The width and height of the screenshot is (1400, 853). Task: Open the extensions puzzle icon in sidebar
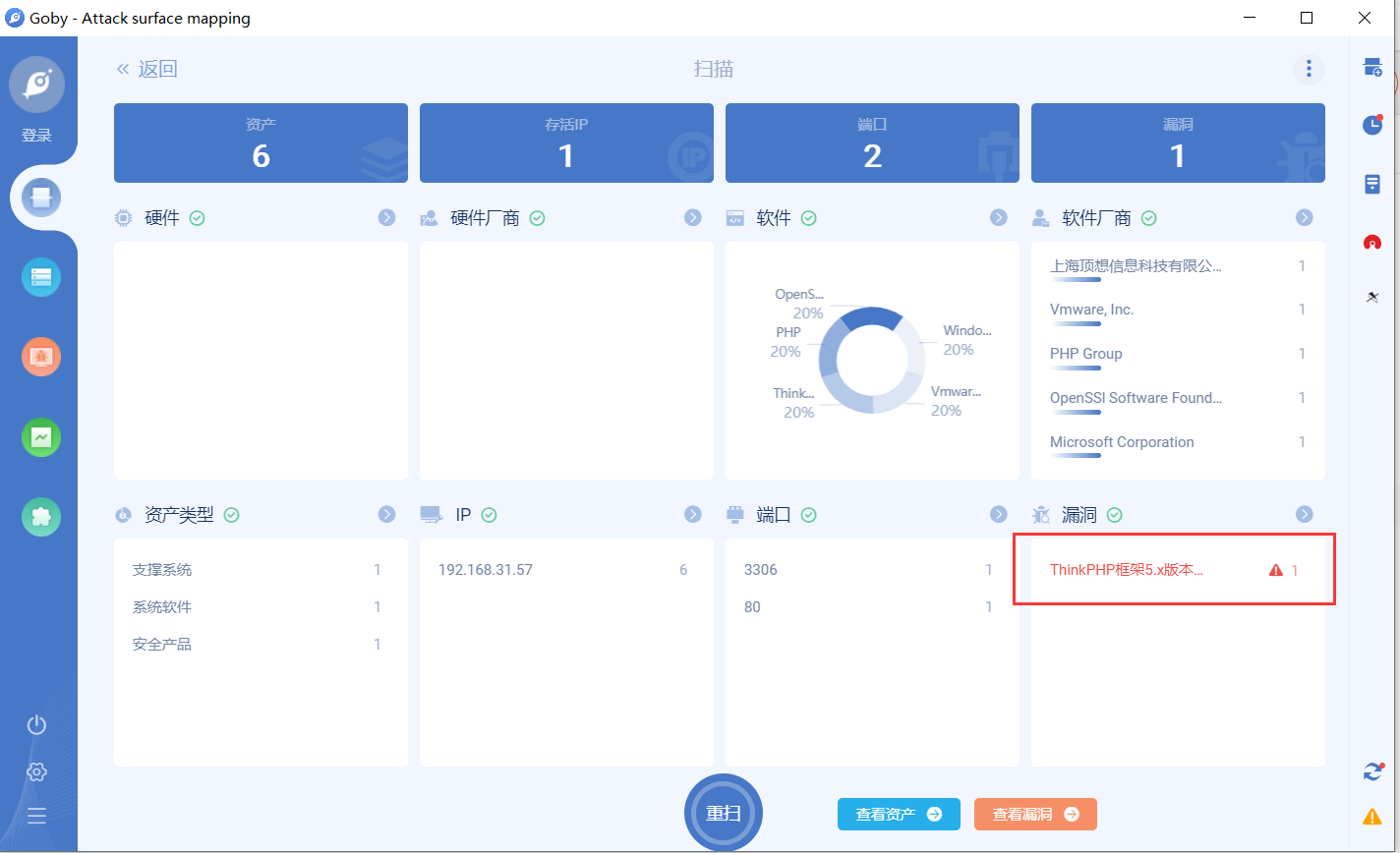[x=41, y=517]
